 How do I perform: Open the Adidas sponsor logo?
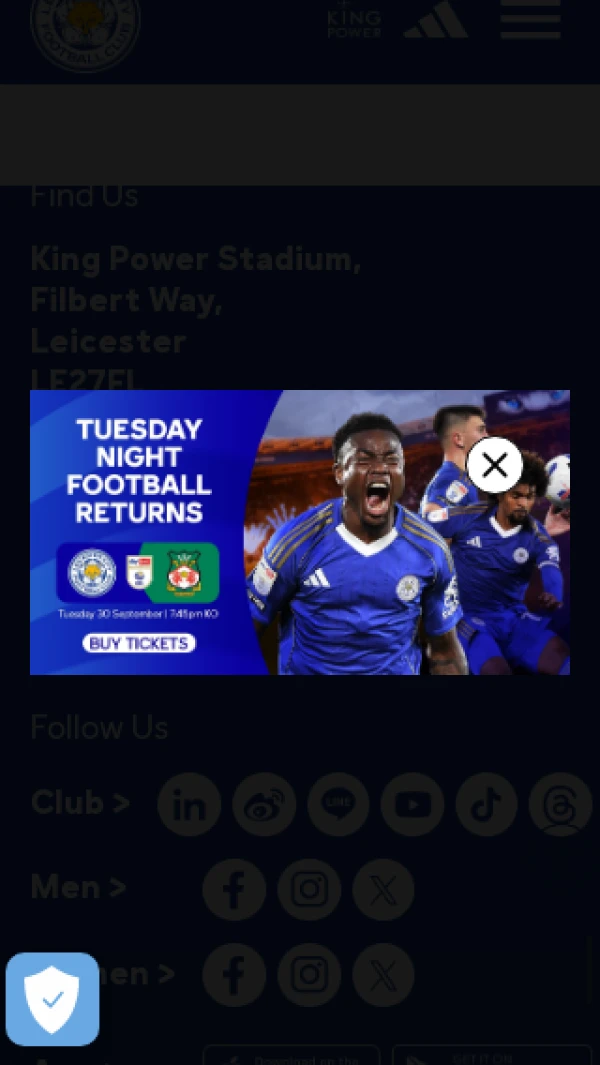click(436, 19)
